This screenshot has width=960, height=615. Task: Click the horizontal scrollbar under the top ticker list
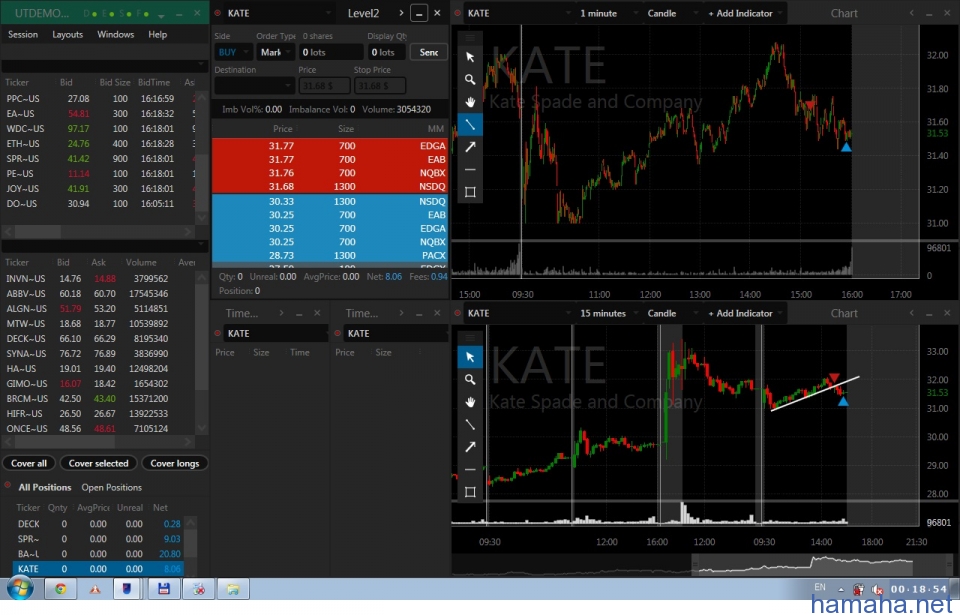tap(98, 232)
